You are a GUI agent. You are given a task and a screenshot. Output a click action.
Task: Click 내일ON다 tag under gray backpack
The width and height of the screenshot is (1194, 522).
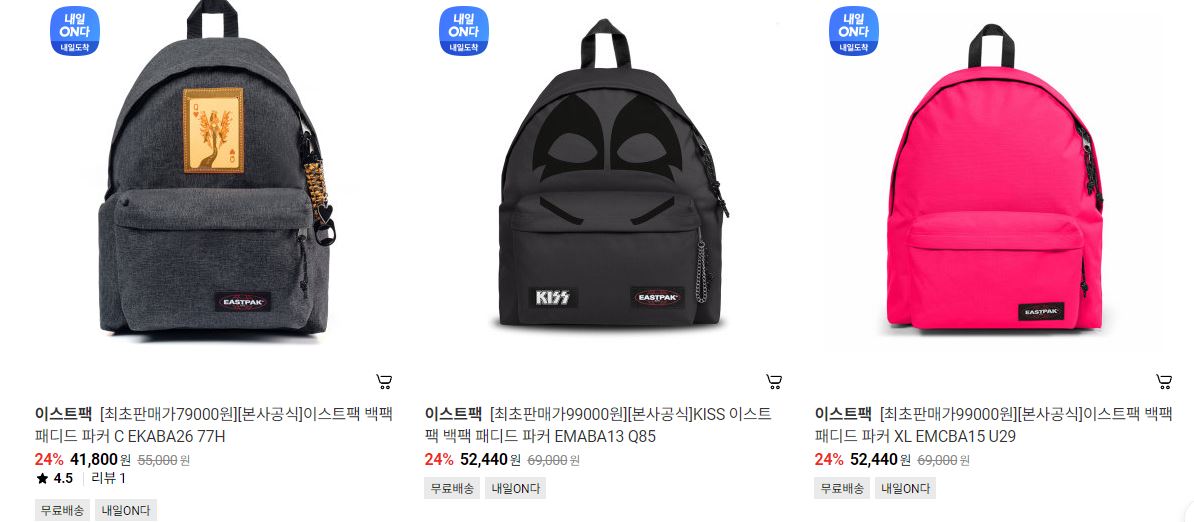pyautogui.click(x=126, y=511)
